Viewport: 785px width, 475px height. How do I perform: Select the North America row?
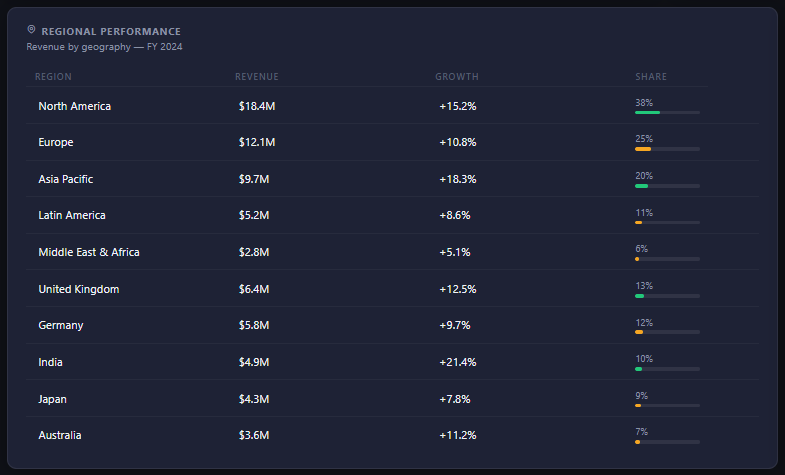click(x=392, y=106)
